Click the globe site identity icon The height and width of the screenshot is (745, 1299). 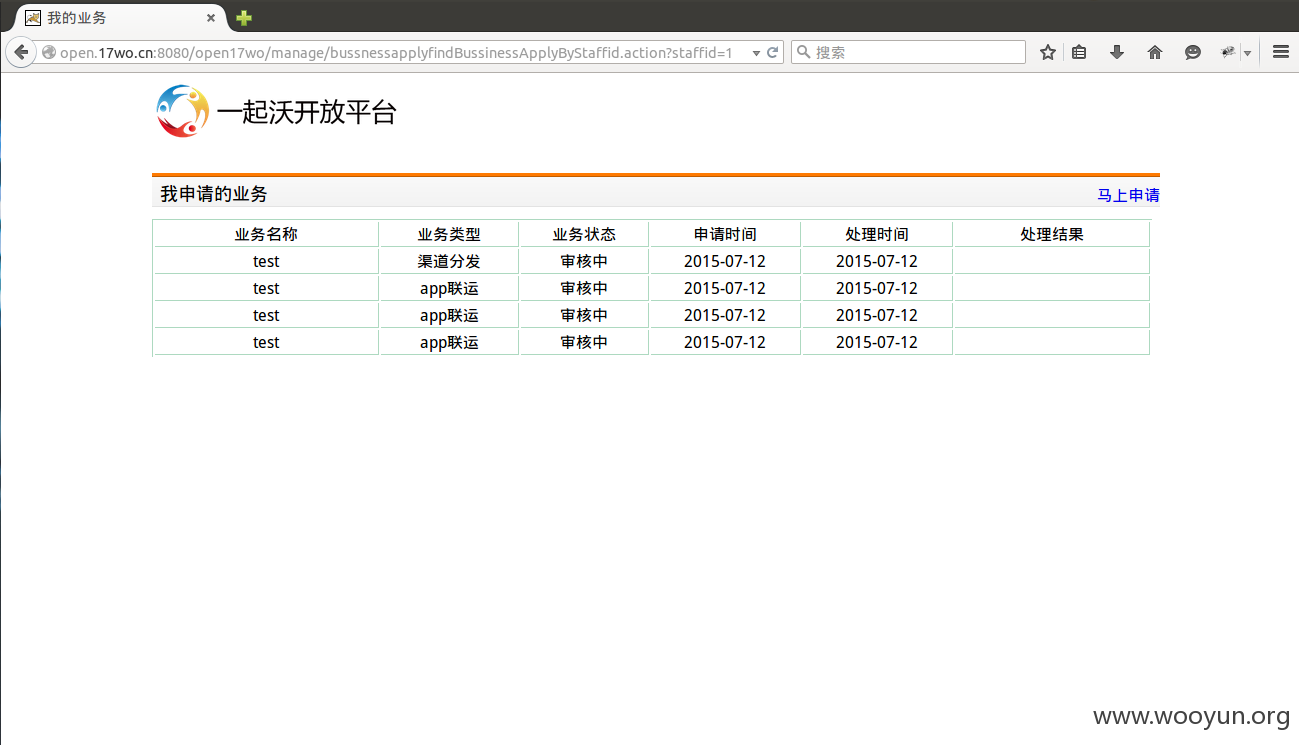pos(48,52)
